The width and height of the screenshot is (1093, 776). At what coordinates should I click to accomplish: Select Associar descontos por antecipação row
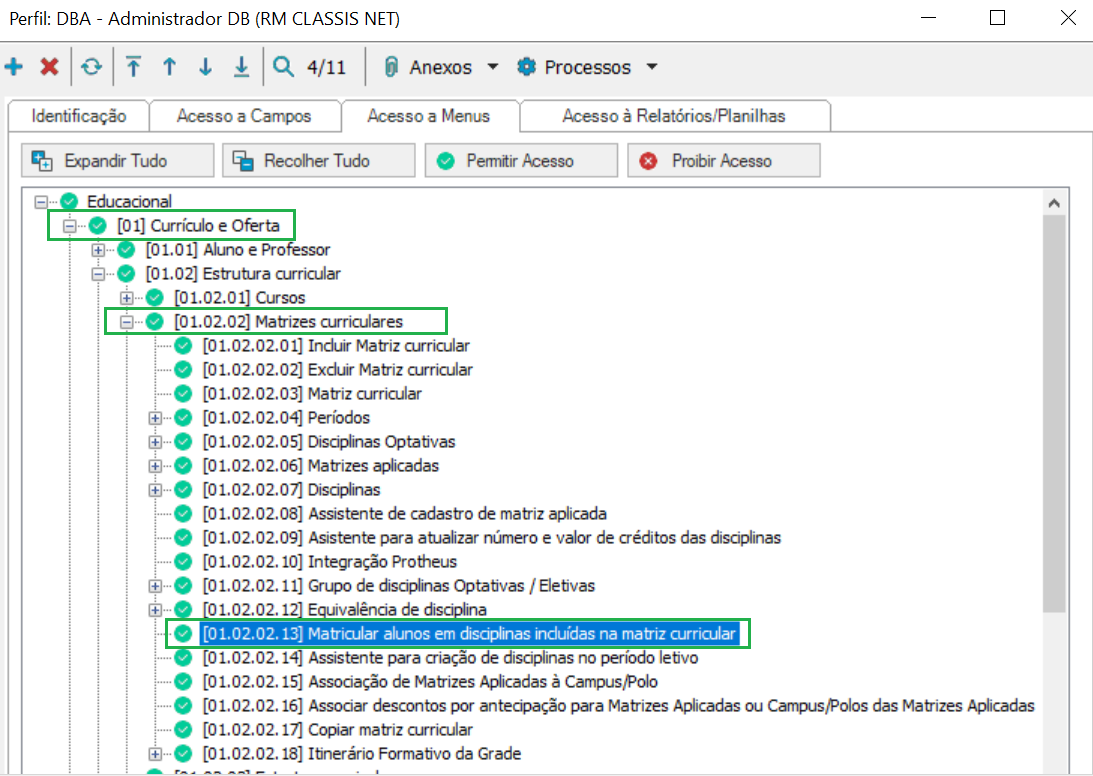pos(618,706)
